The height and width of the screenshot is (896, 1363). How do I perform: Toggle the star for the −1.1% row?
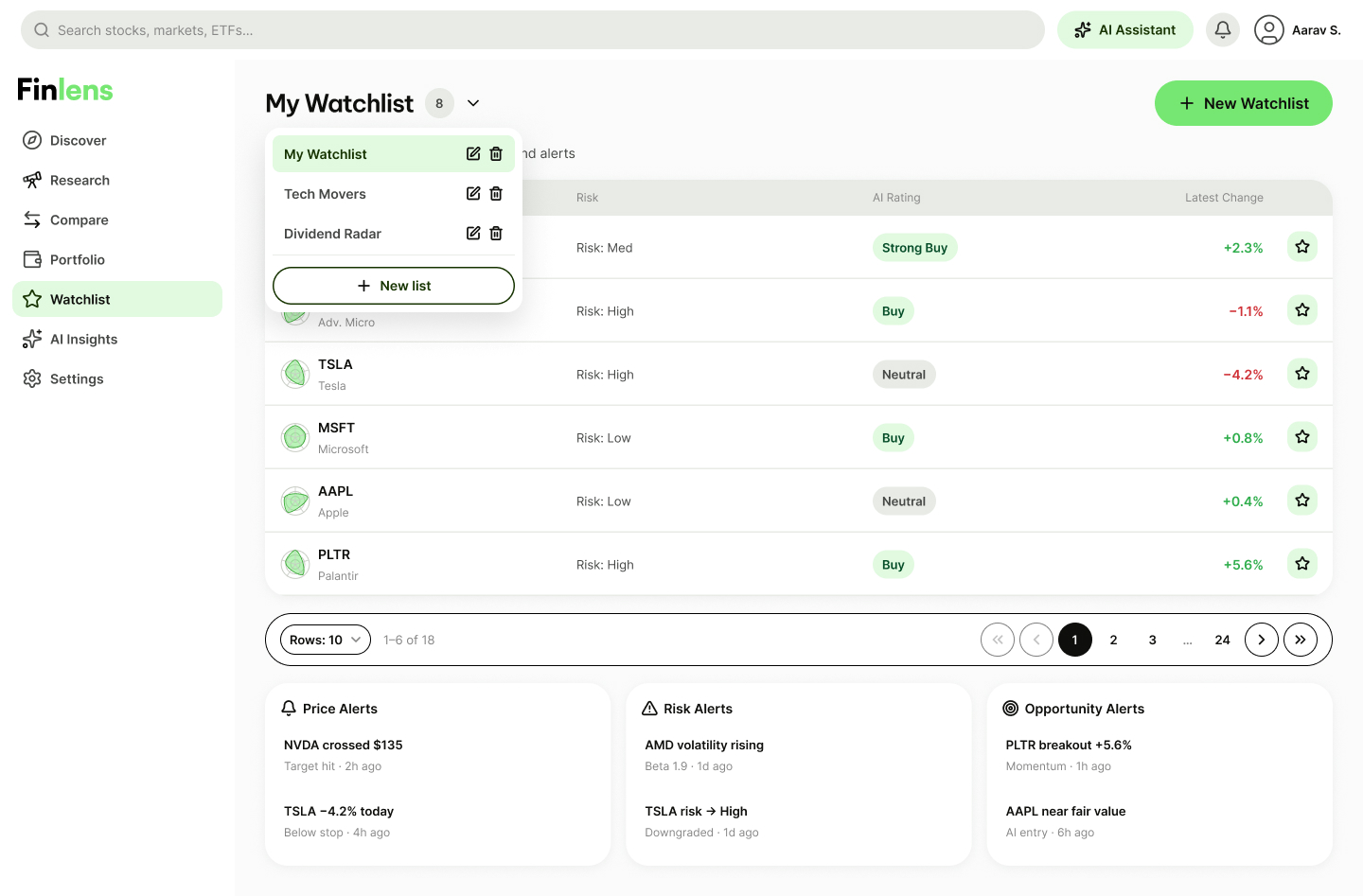click(1302, 310)
